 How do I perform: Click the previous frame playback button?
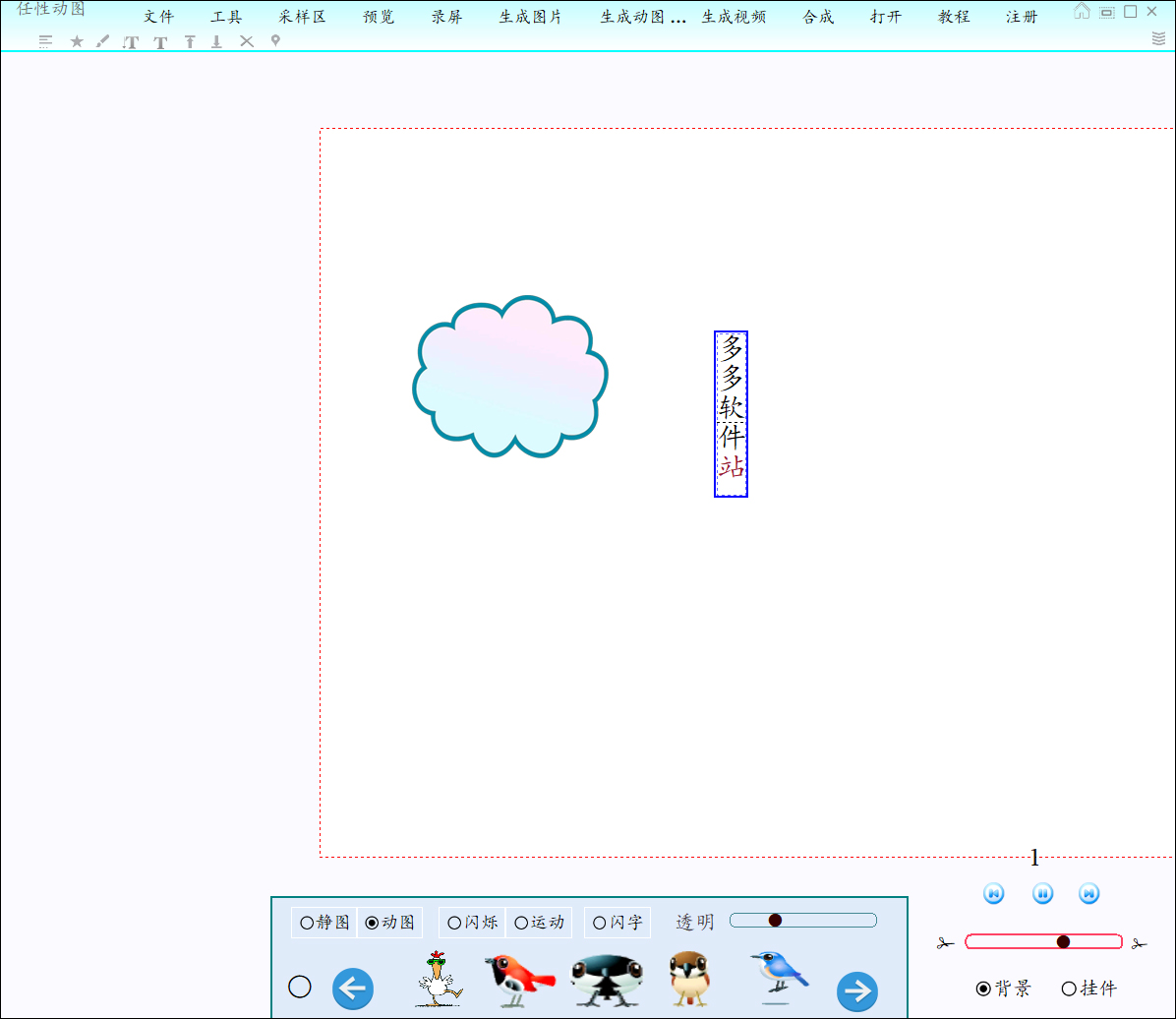[994, 894]
